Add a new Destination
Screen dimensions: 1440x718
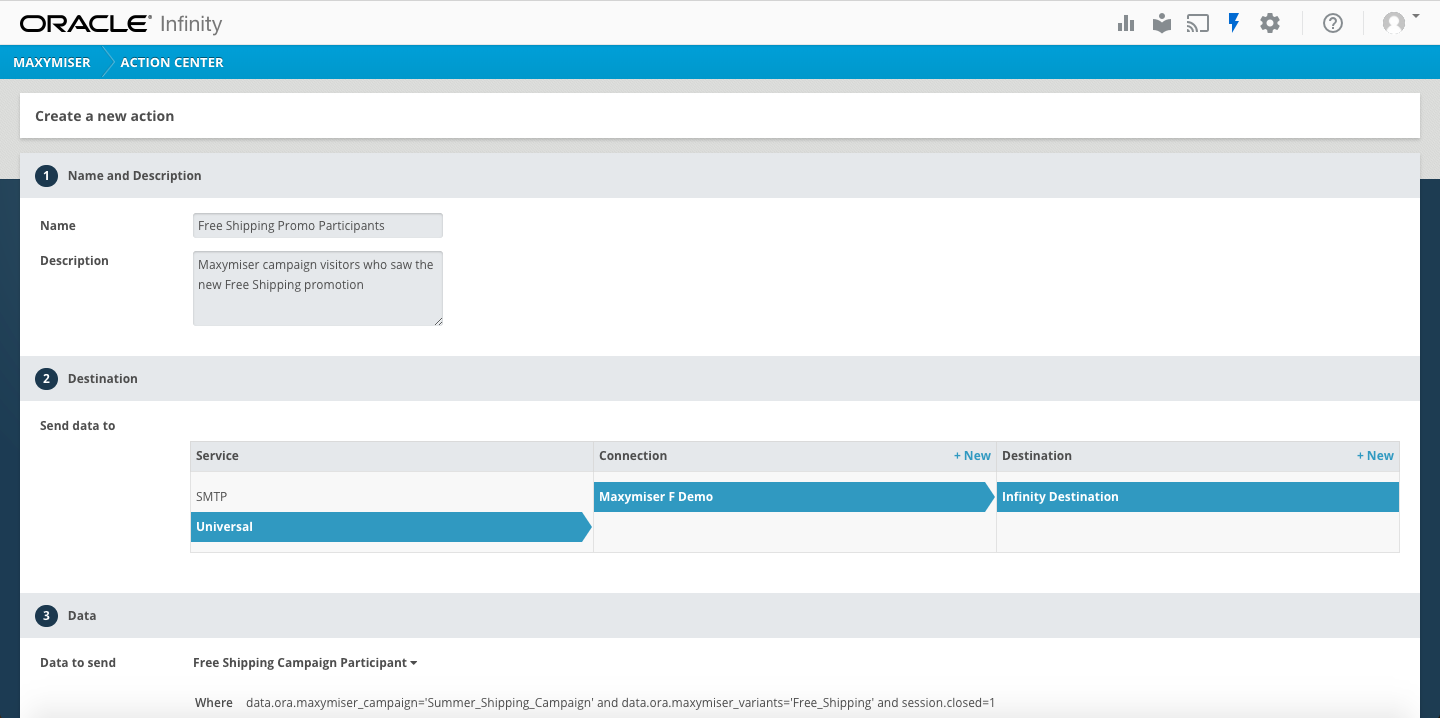pos(1375,456)
